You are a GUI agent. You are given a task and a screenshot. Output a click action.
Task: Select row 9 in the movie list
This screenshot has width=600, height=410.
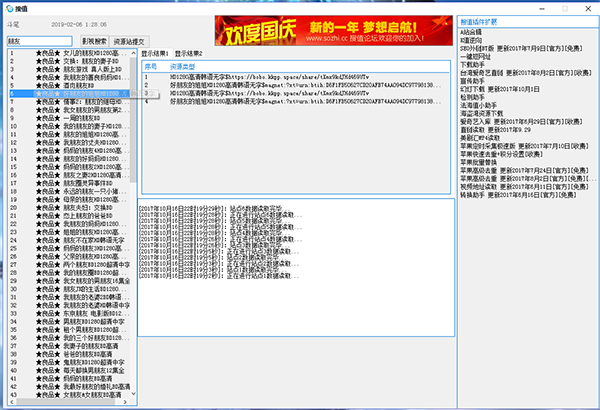(x=70, y=118)
